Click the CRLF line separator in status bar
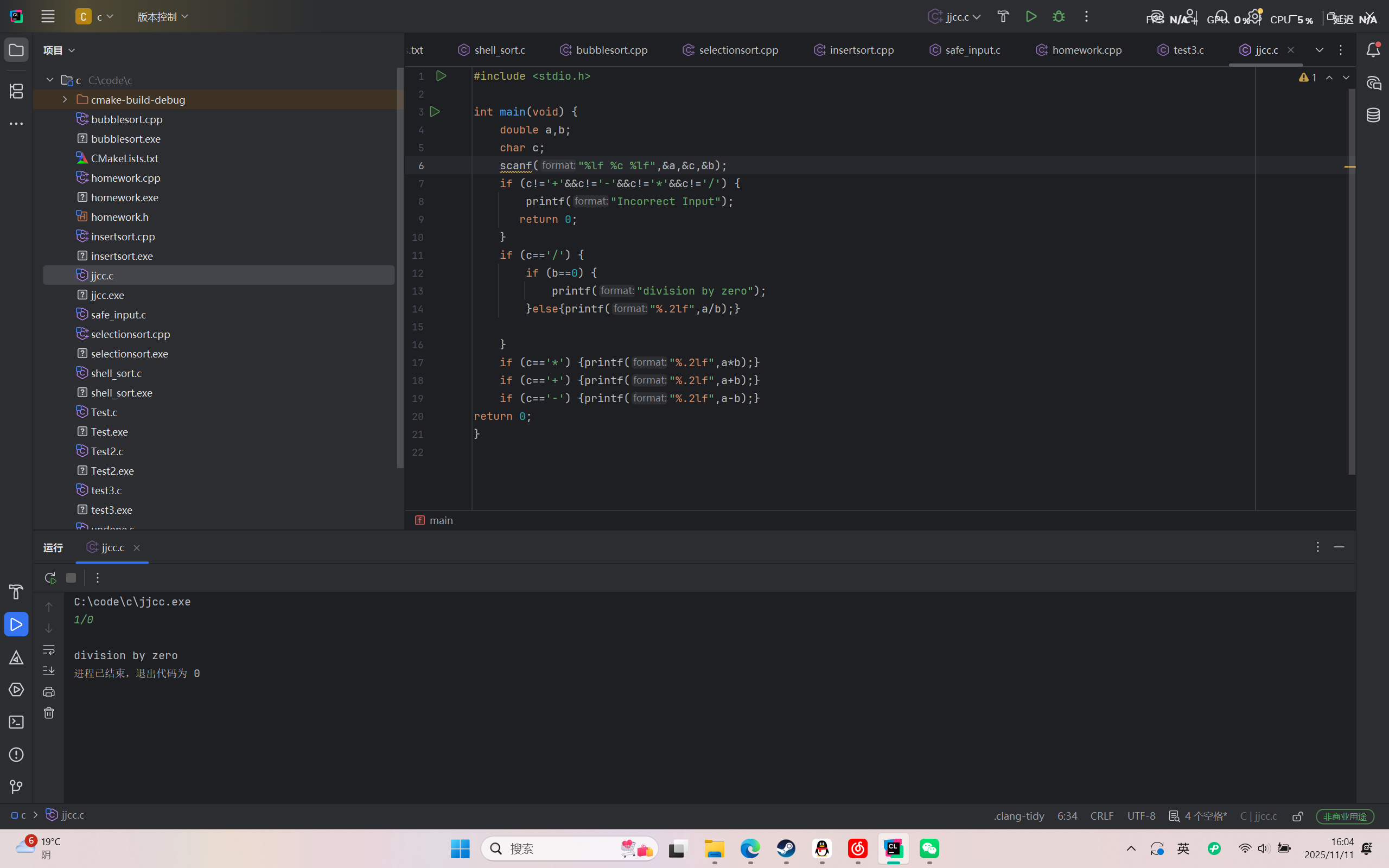 click(1101, 816)
